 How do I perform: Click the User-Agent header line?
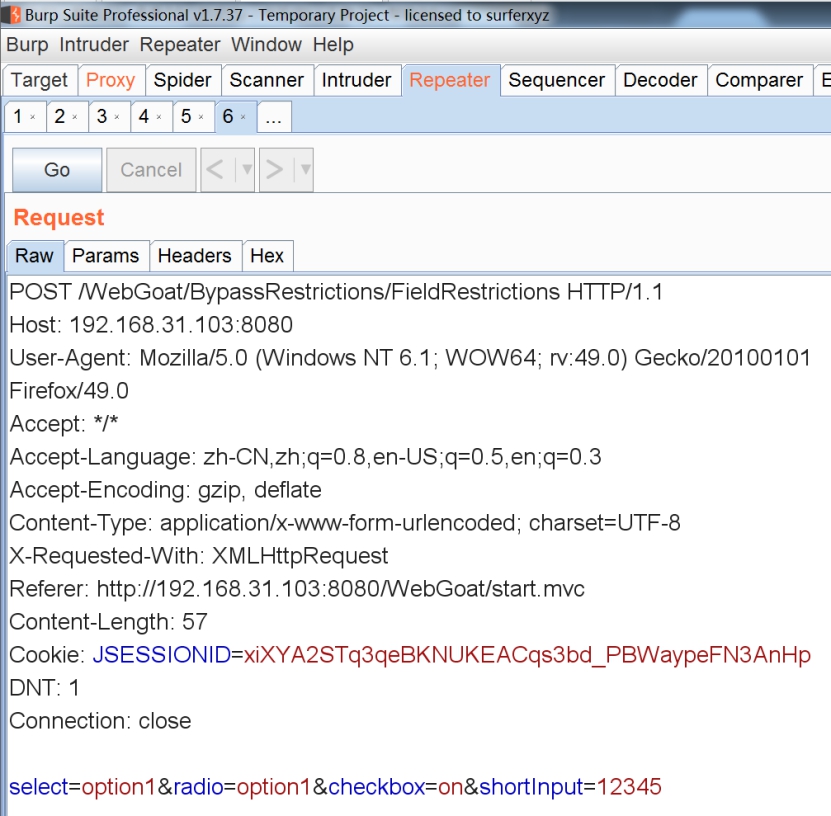(410, 358)
